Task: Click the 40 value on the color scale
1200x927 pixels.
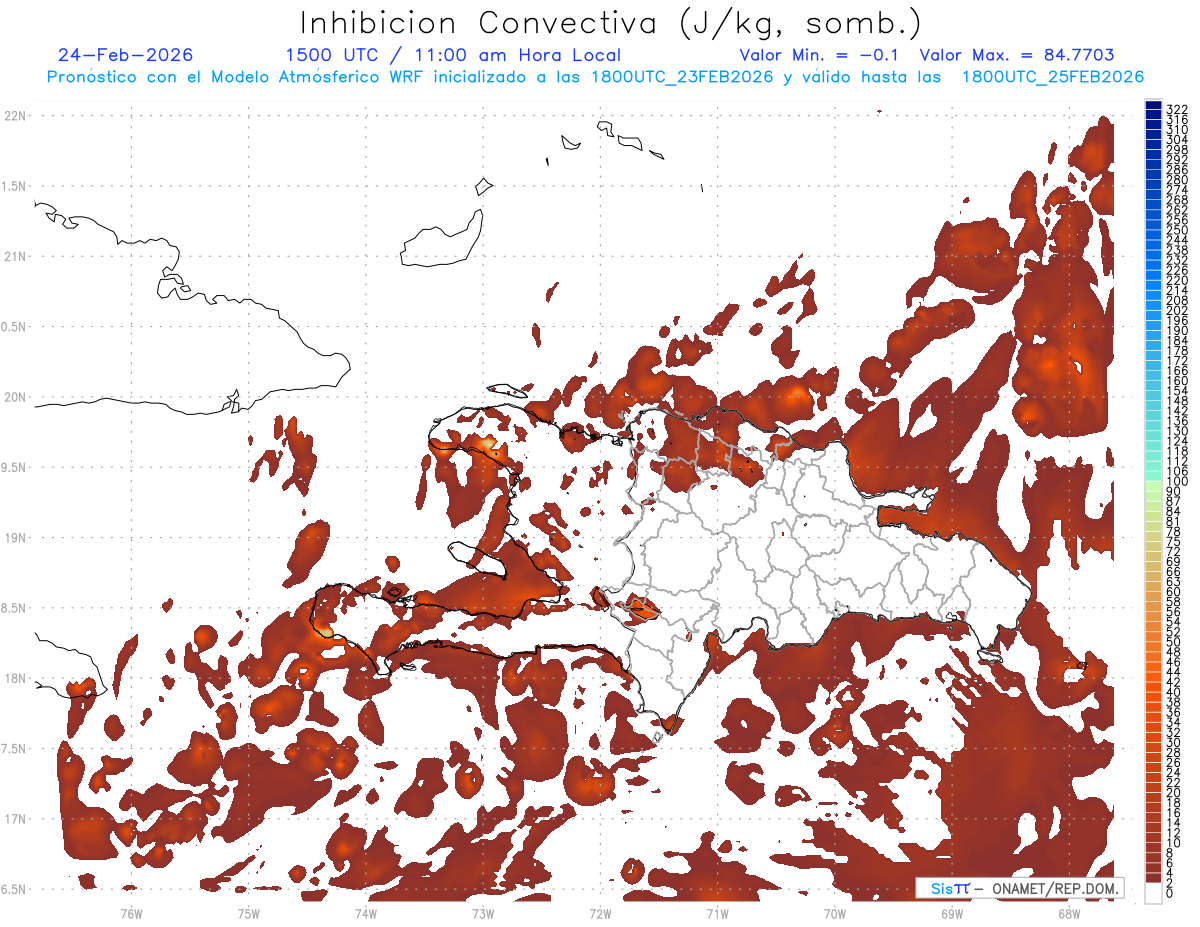Action: tap(1174, 692)
